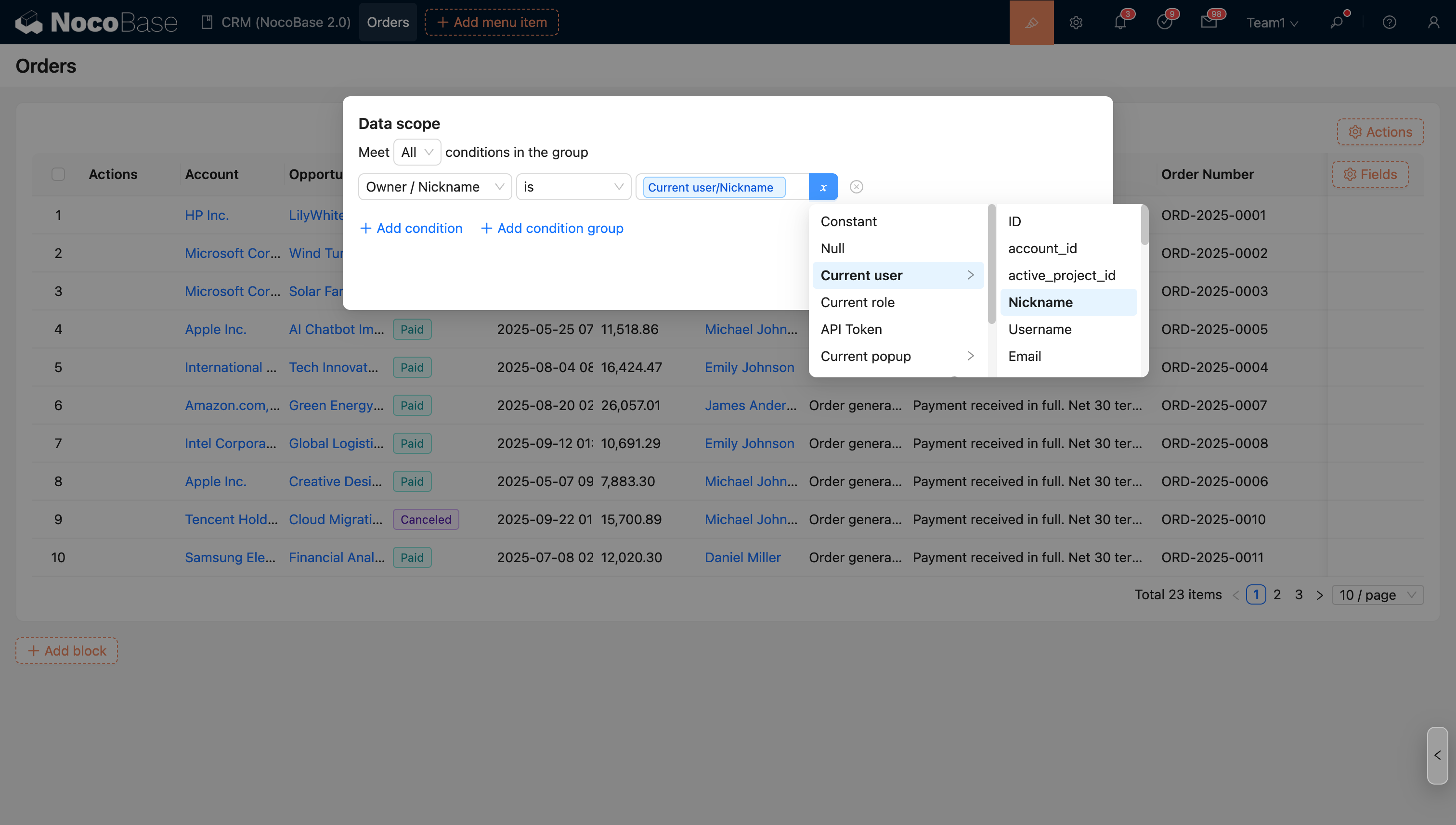The width and height of the screenshot is (1456, 825).
Task: Choose Current role in variable menu
Action: coord(857,302)
